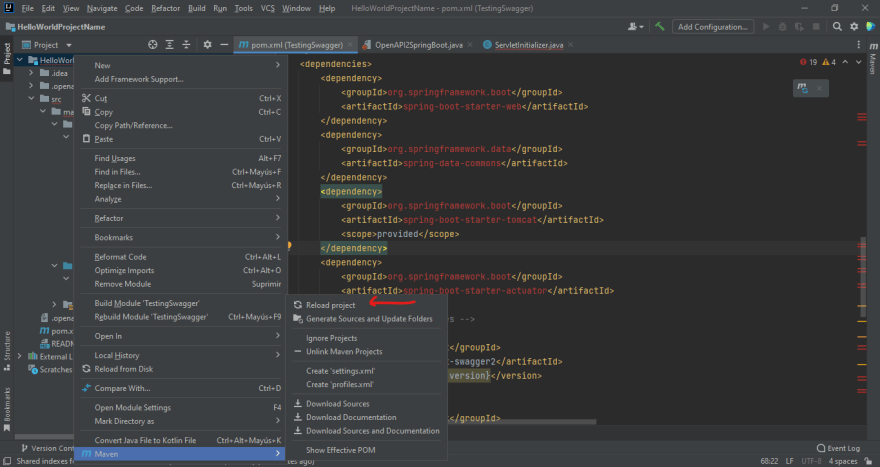880x467 pixels.
Task: Select Reload project in Maven submenu
Action: (367, 305)
